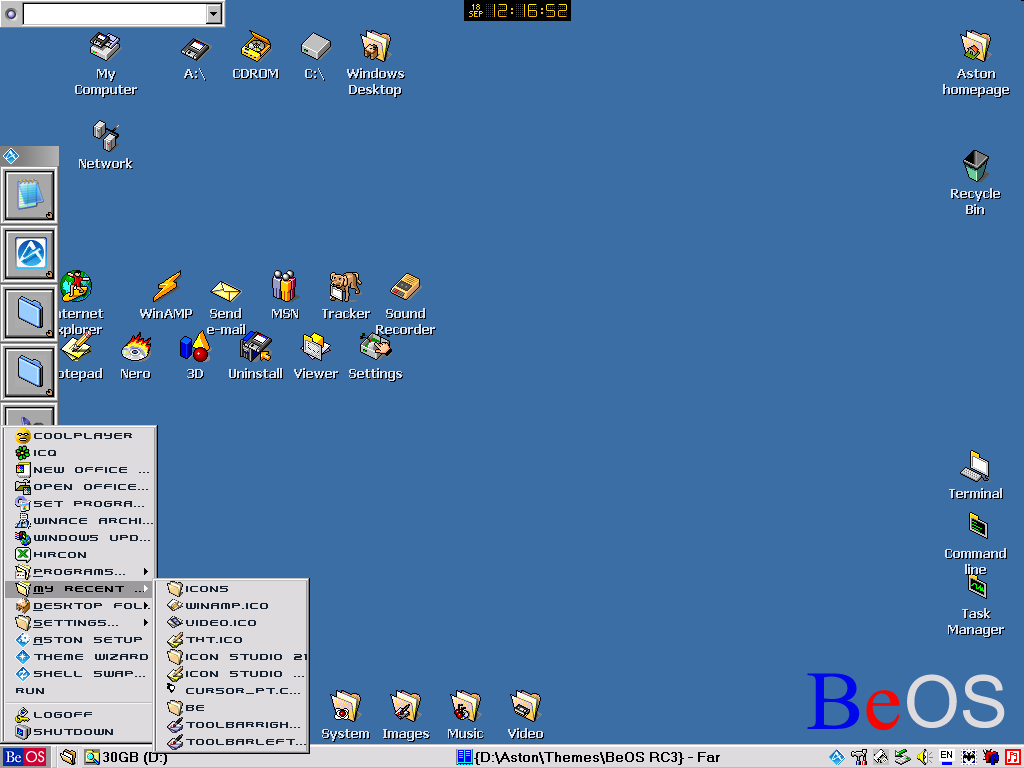This screenshot has height=768, width=1024.
Task: Launch MSN from the desktop
Action: 285,295
